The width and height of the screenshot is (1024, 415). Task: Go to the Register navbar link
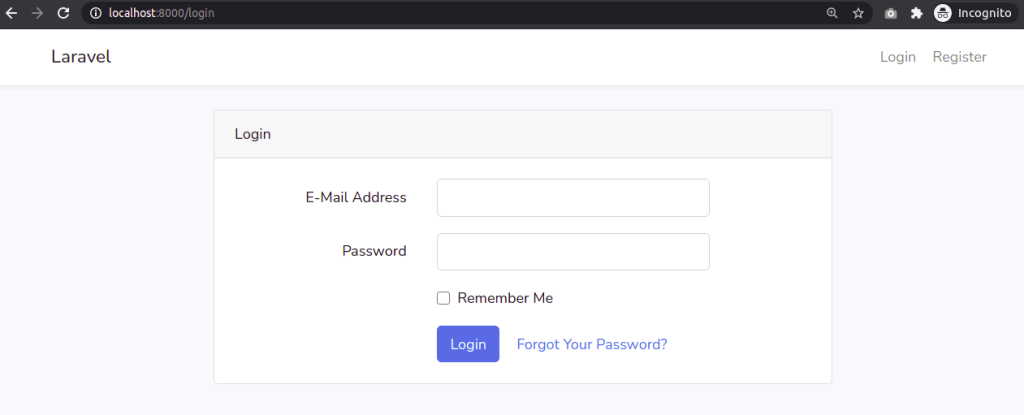[960, 57]
